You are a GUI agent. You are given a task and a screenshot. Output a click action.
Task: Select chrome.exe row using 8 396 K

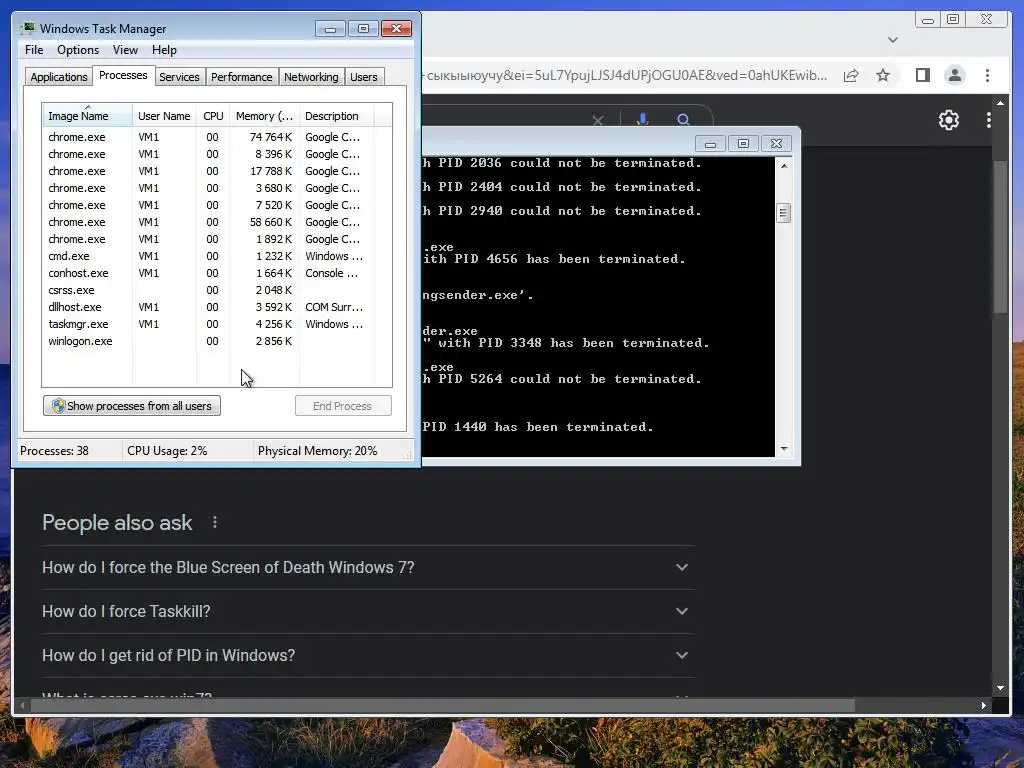[217, 154]
